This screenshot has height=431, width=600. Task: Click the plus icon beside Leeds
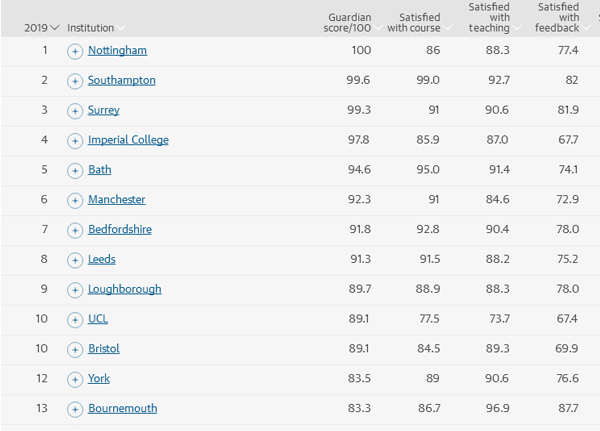point(75,260)
